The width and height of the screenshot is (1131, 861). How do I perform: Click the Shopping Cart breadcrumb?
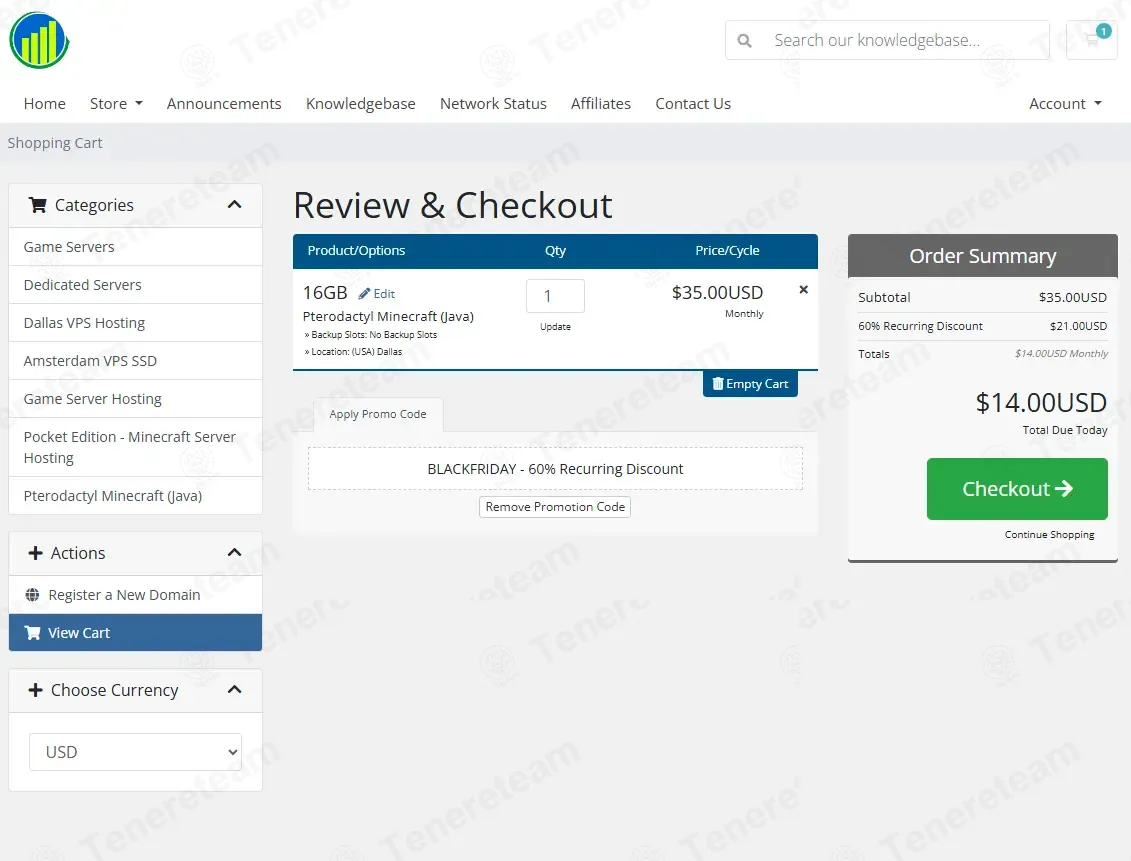55,143
